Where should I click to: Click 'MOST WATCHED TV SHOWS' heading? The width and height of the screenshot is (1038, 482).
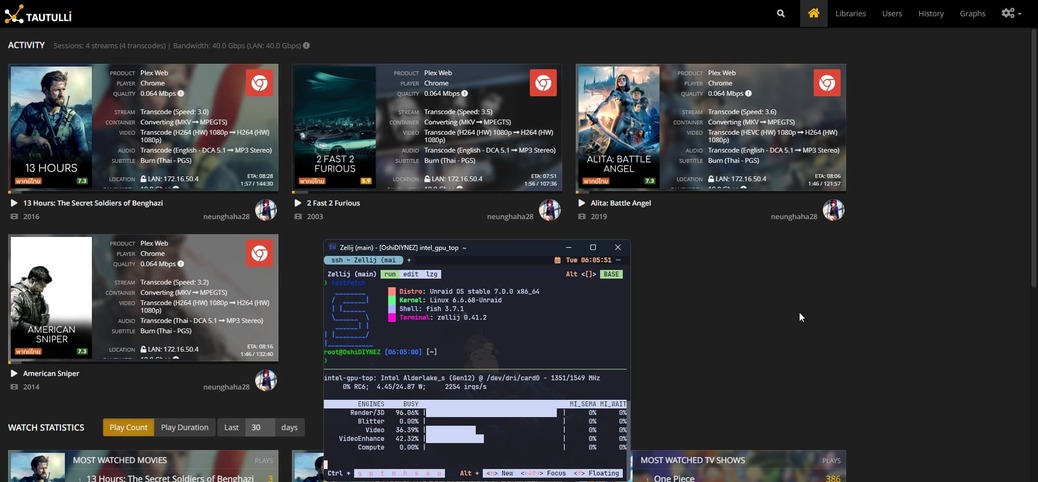692,460
